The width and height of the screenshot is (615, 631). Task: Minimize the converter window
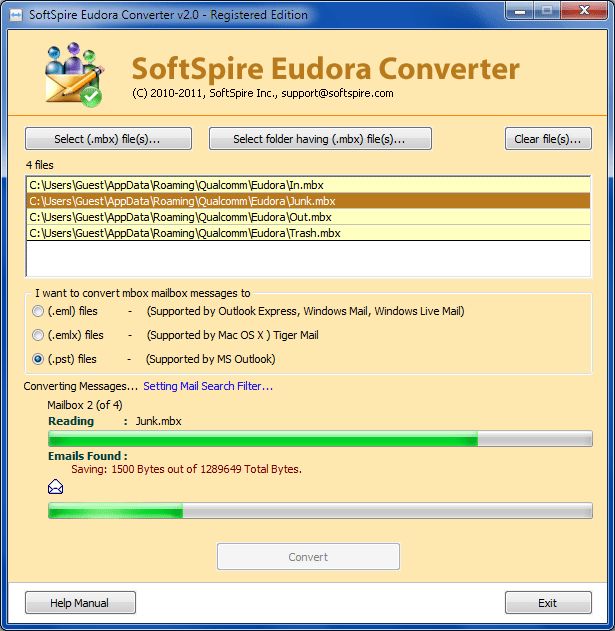pos(520,11)
